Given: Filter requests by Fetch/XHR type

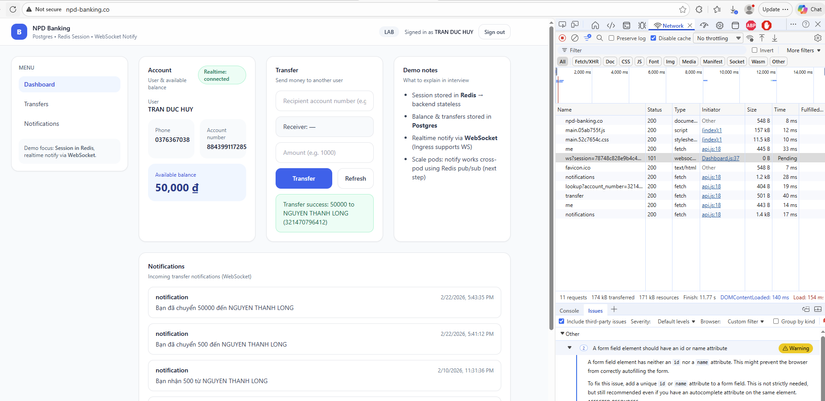Looking at the screenshot, I should pyautogui.click(x=587, y=62).
